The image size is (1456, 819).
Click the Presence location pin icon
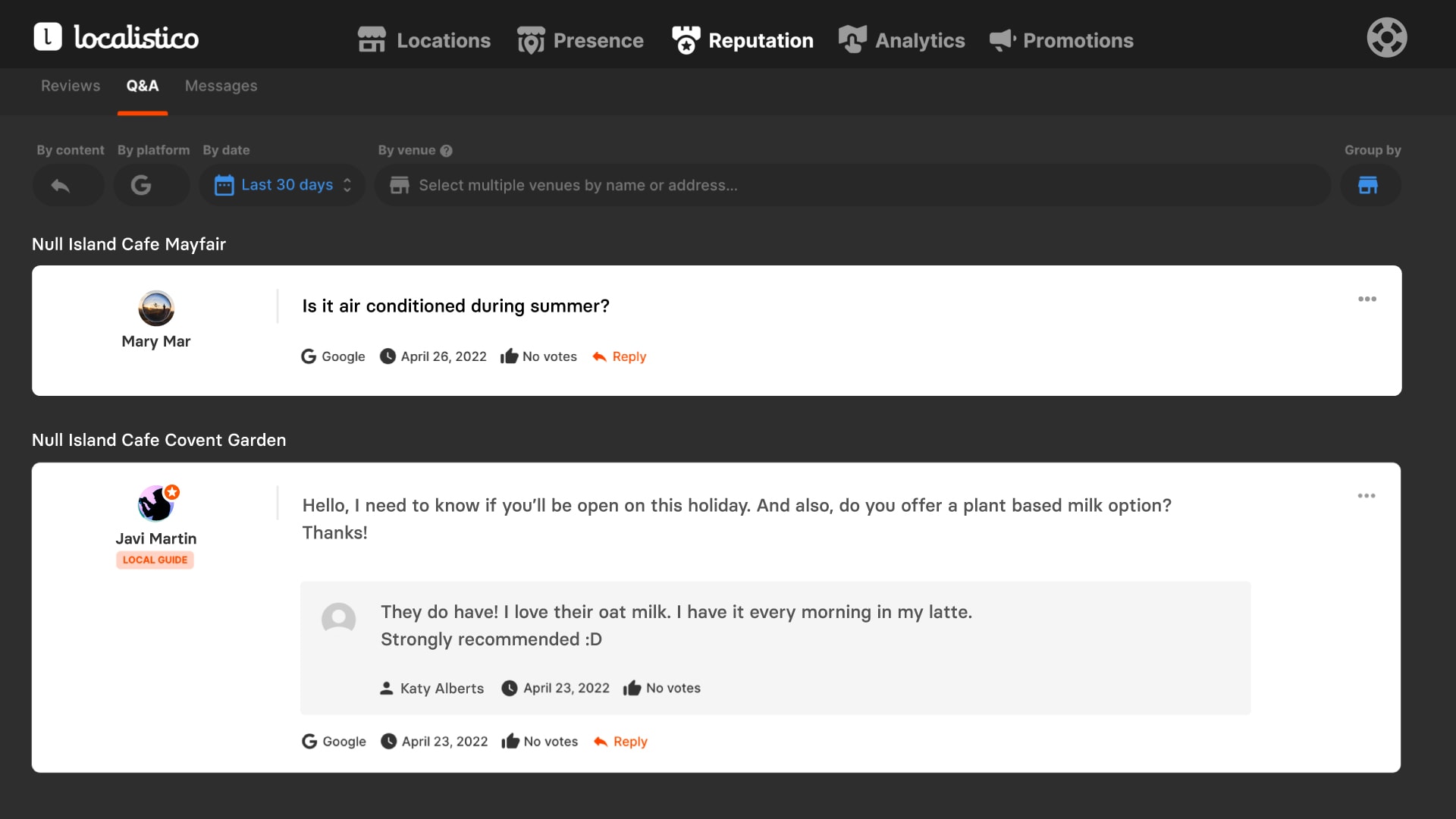click(531, 40)
